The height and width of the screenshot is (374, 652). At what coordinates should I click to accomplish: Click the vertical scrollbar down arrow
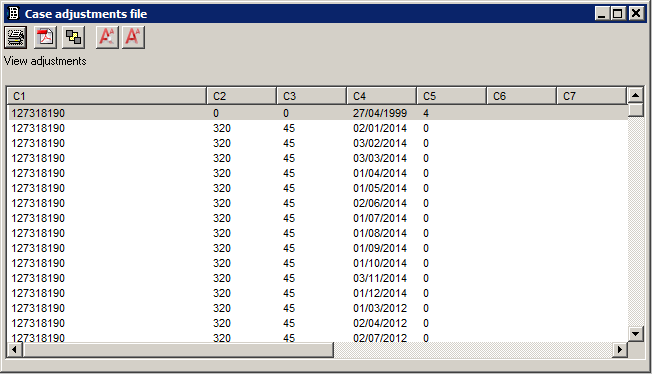click(635, 334)
